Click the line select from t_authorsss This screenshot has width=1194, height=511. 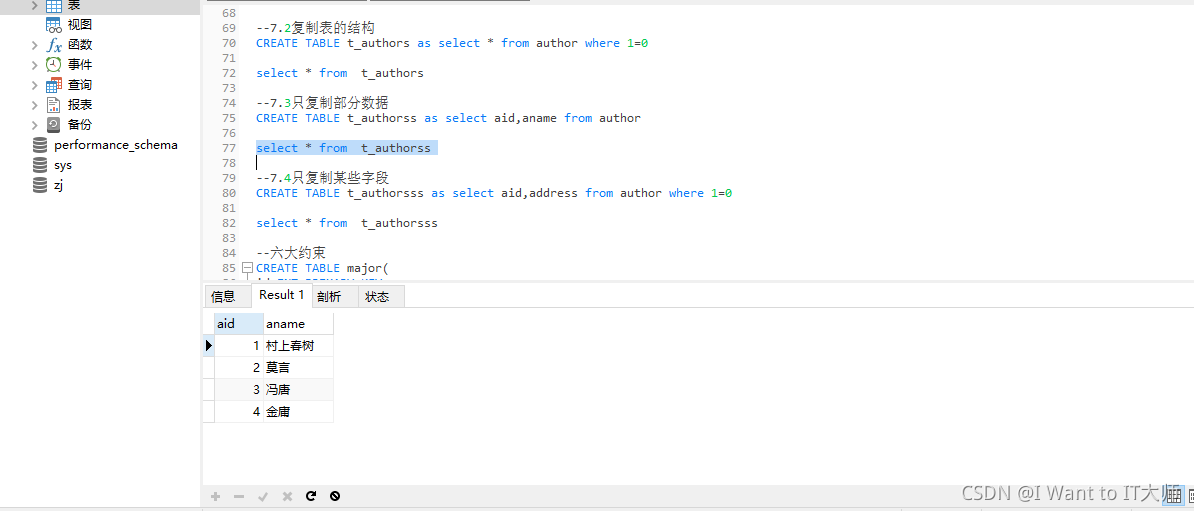tap(346, 222)
